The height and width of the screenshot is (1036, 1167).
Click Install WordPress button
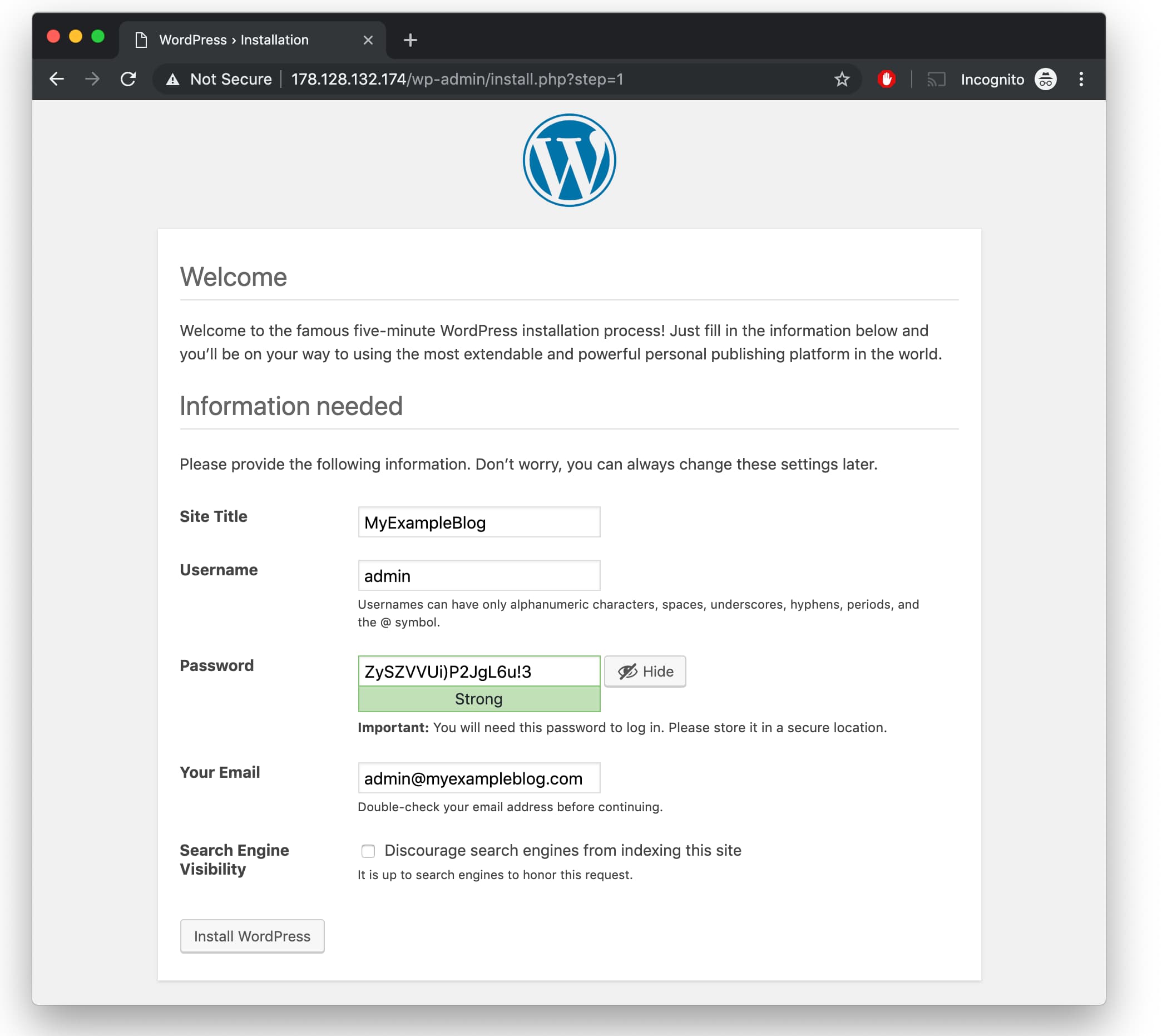coord(253,936)
